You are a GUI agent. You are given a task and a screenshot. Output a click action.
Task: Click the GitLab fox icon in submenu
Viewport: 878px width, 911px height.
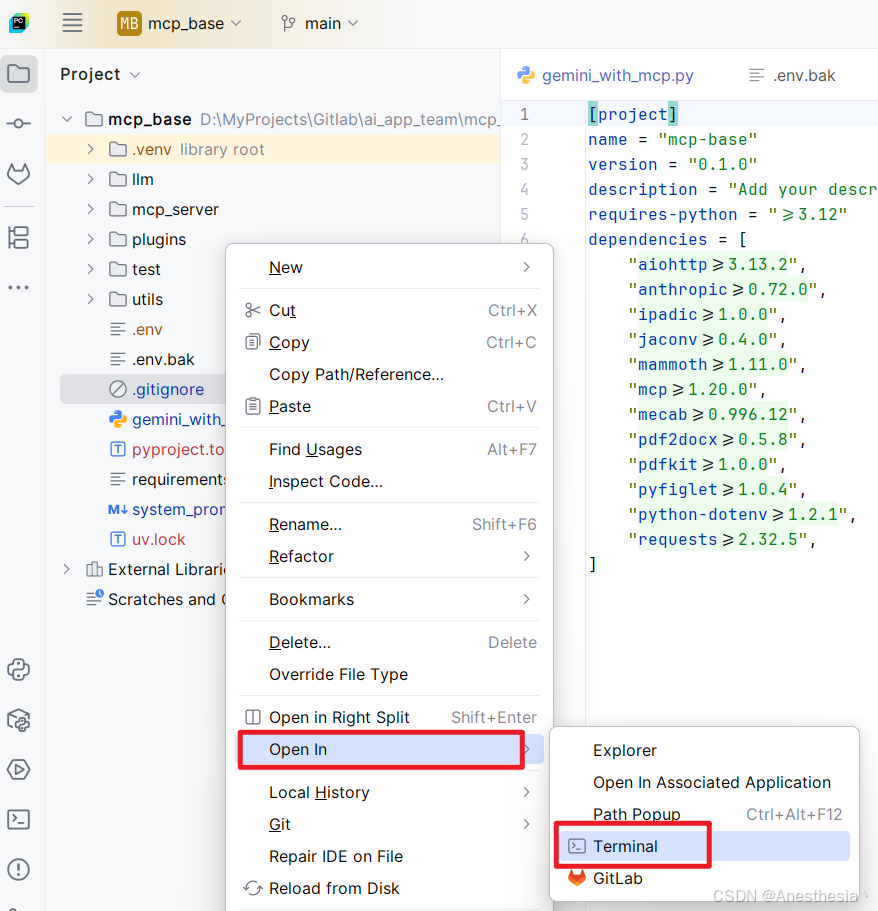[577, 877]
